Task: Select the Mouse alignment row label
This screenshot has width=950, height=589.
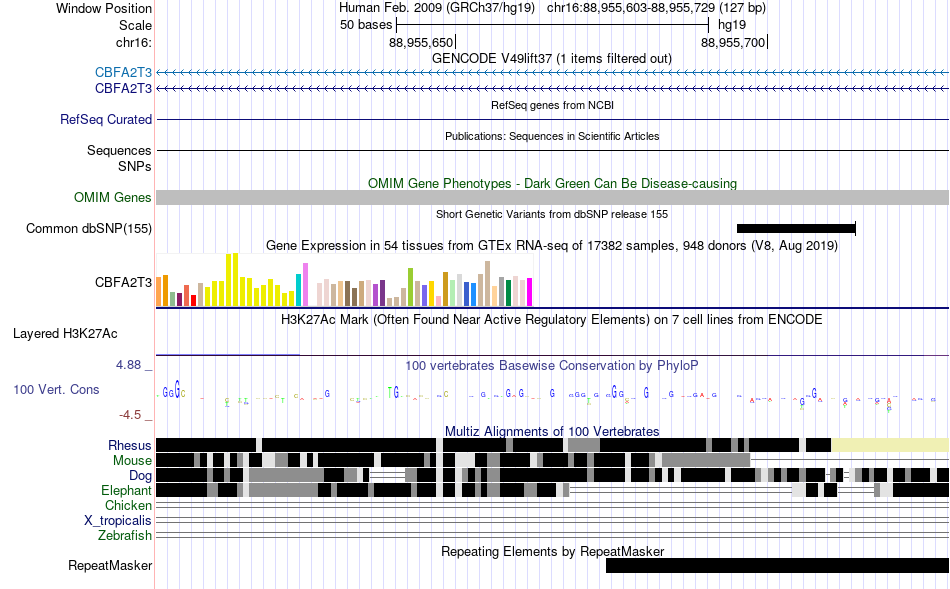Action: [x=132, y=461]
